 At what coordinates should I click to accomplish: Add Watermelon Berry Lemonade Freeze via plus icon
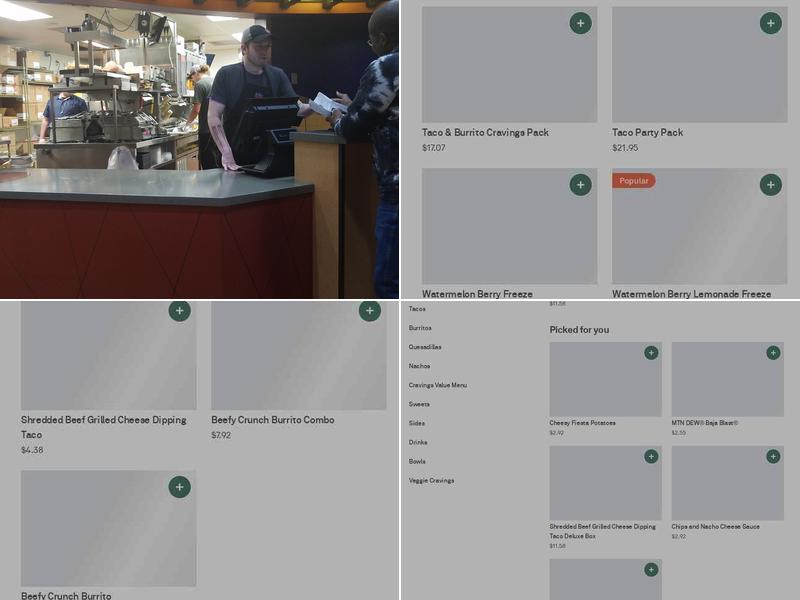click(770, 184)
